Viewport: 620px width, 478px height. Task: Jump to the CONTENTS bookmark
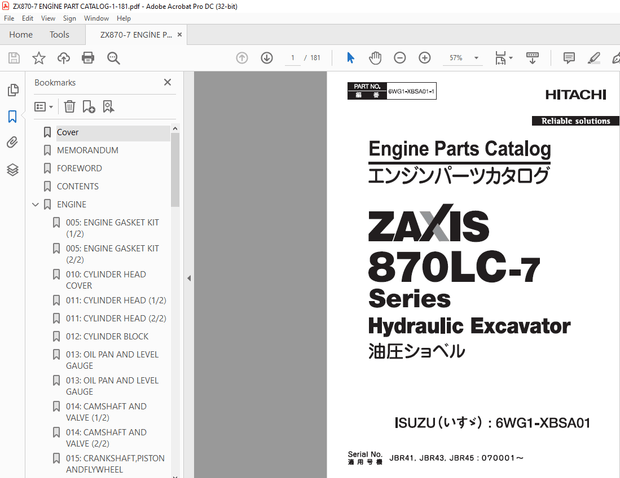78,186
